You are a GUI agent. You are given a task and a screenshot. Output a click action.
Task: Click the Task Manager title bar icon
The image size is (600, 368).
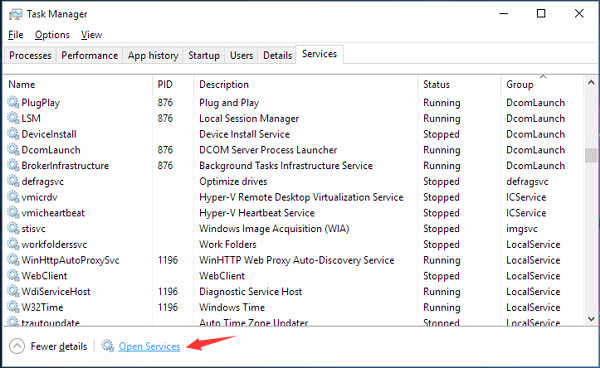point(16,15)
